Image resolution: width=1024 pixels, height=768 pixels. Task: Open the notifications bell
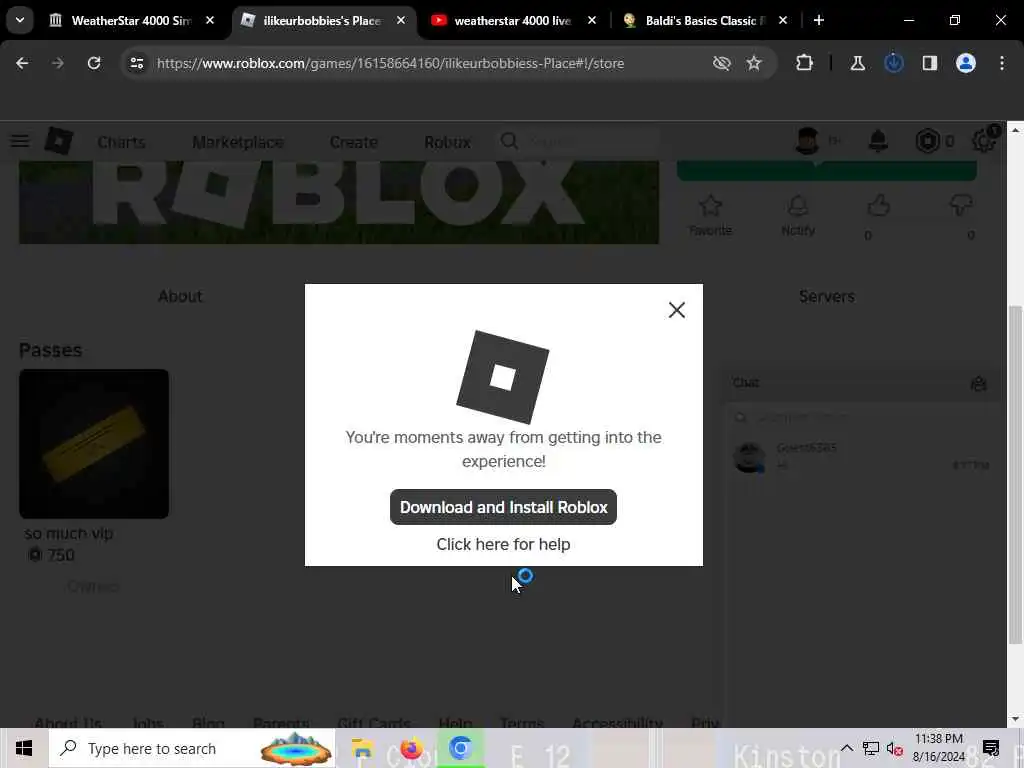[x=878, y=140]
